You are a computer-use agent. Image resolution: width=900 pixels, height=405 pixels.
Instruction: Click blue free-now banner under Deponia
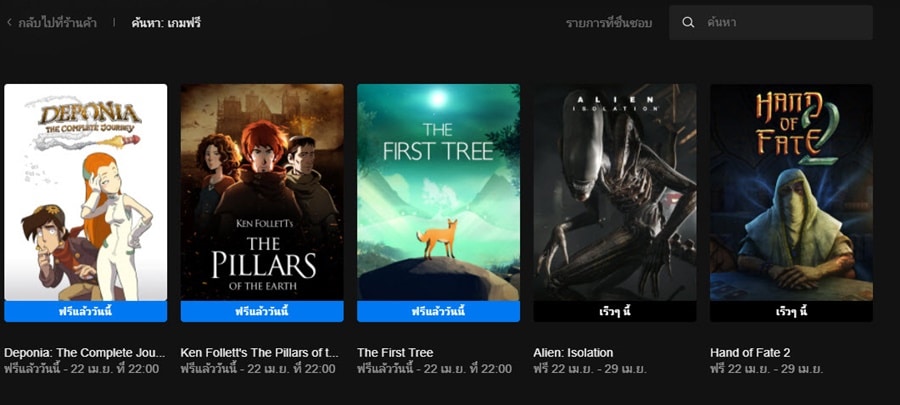click(x=86, y=311)
